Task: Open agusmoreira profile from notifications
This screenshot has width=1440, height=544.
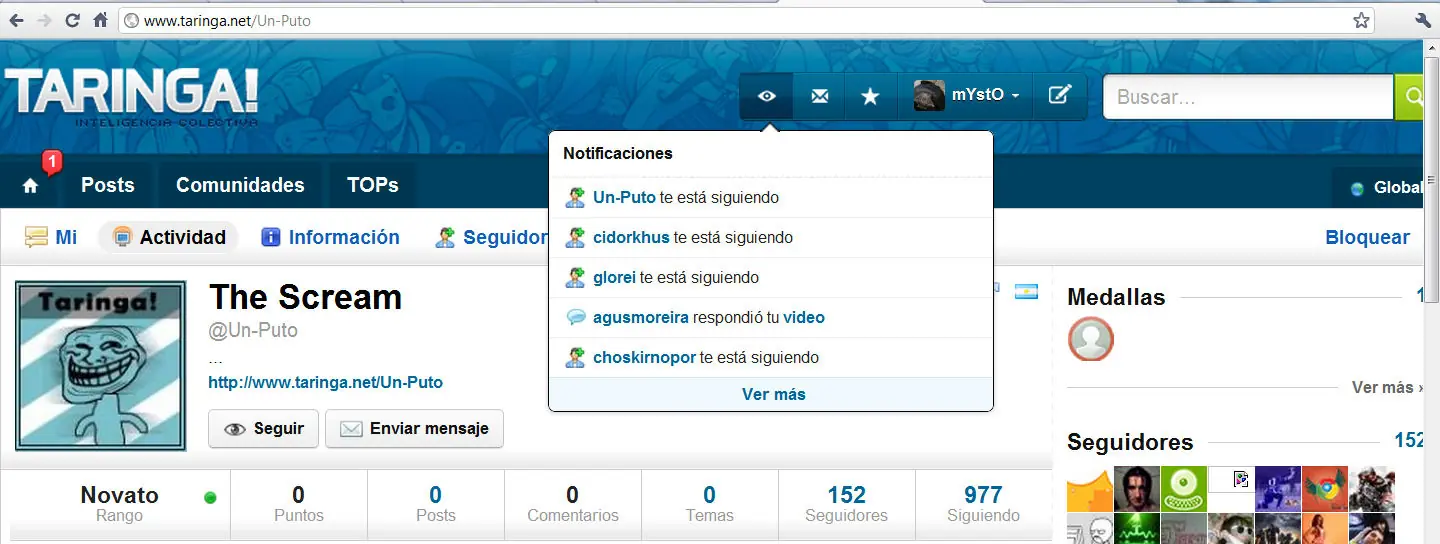Action: pos(641,317)
